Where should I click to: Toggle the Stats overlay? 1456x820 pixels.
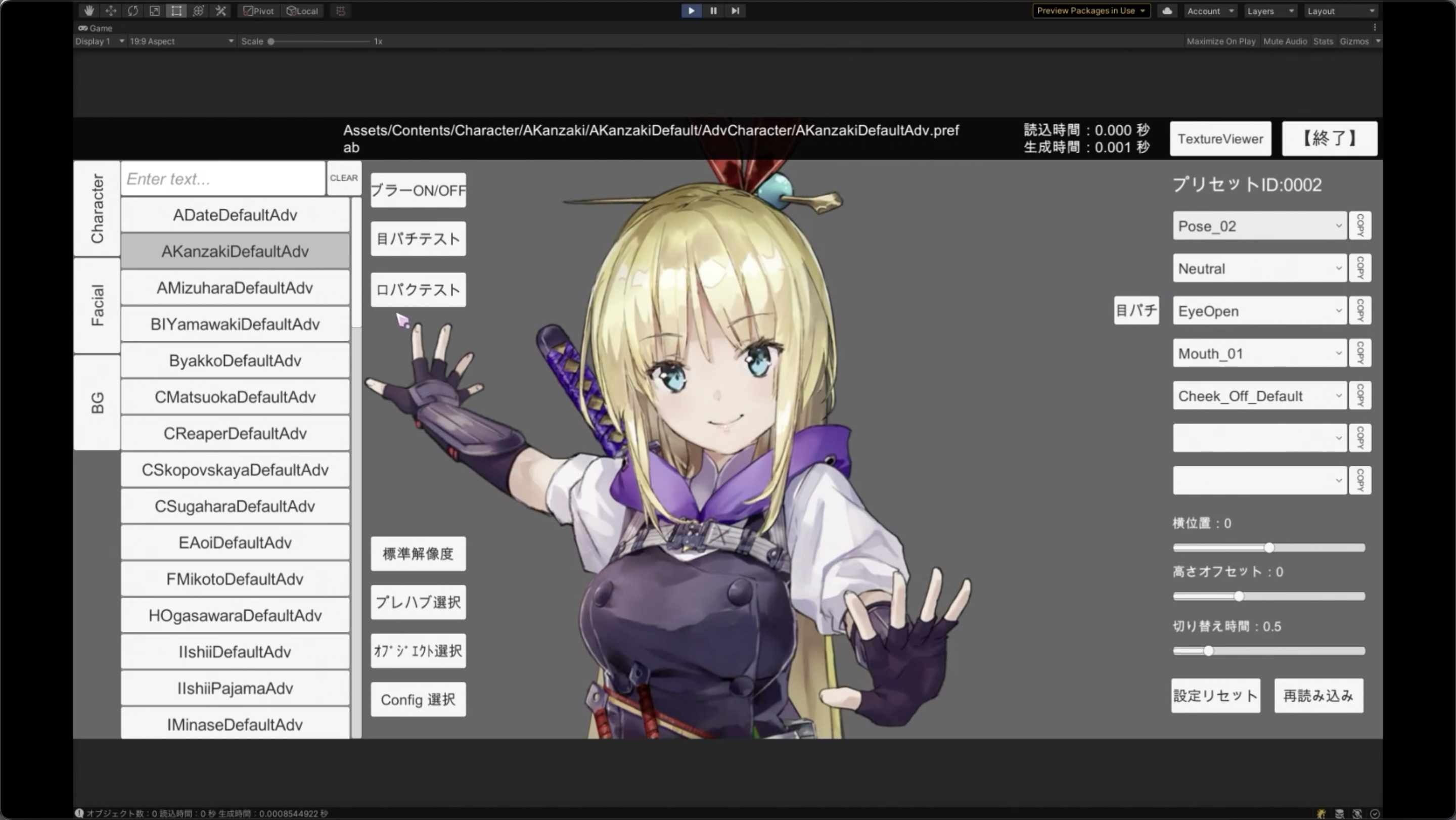click(1323, 41)
